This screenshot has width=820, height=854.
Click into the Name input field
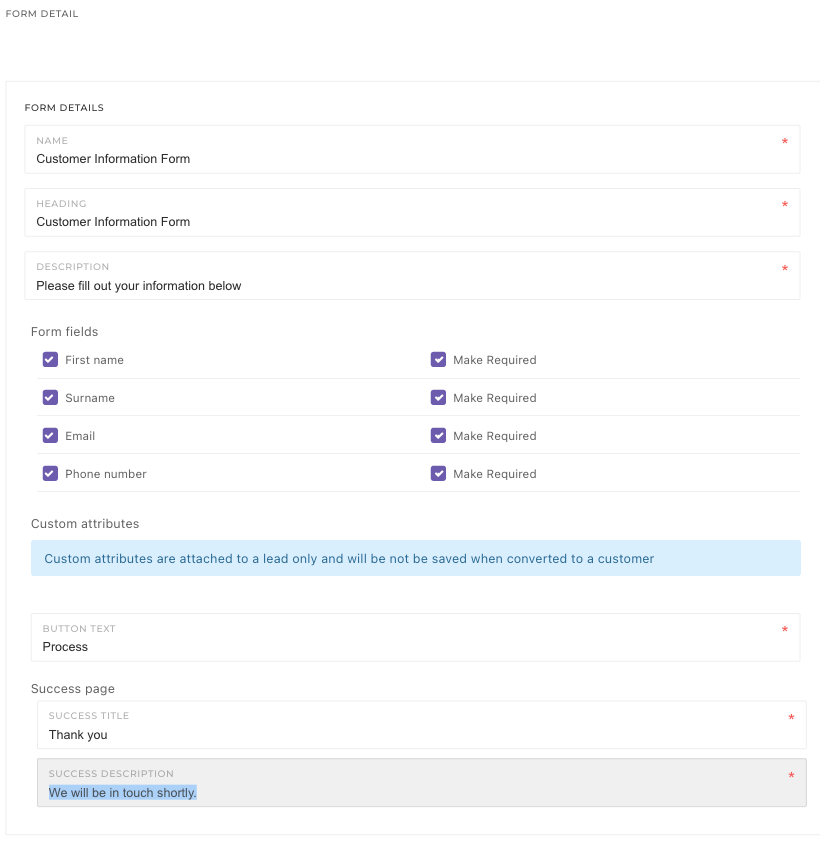(400, 158)
